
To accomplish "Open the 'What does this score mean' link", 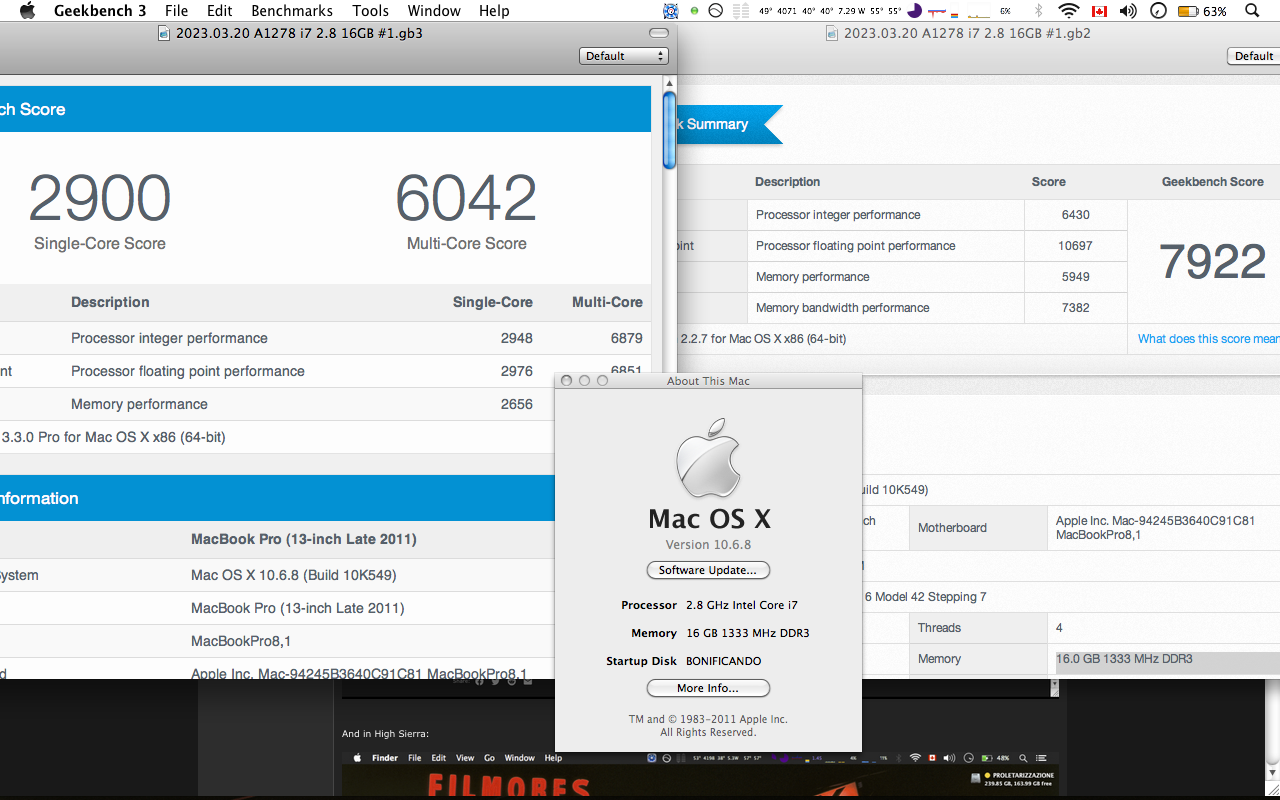I will coord(1209,339).
